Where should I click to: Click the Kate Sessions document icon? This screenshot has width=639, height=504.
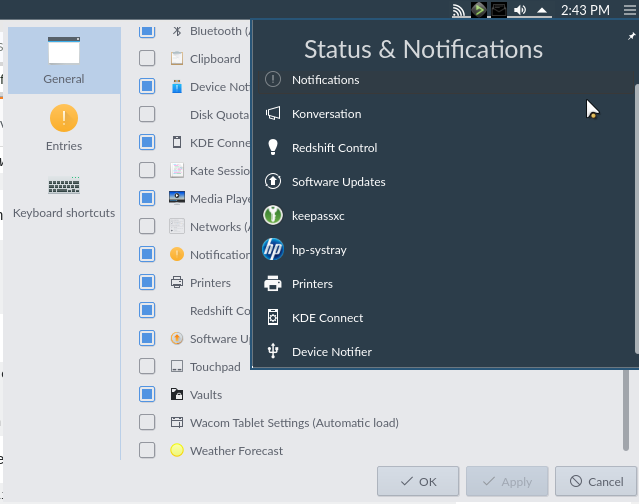177,170
